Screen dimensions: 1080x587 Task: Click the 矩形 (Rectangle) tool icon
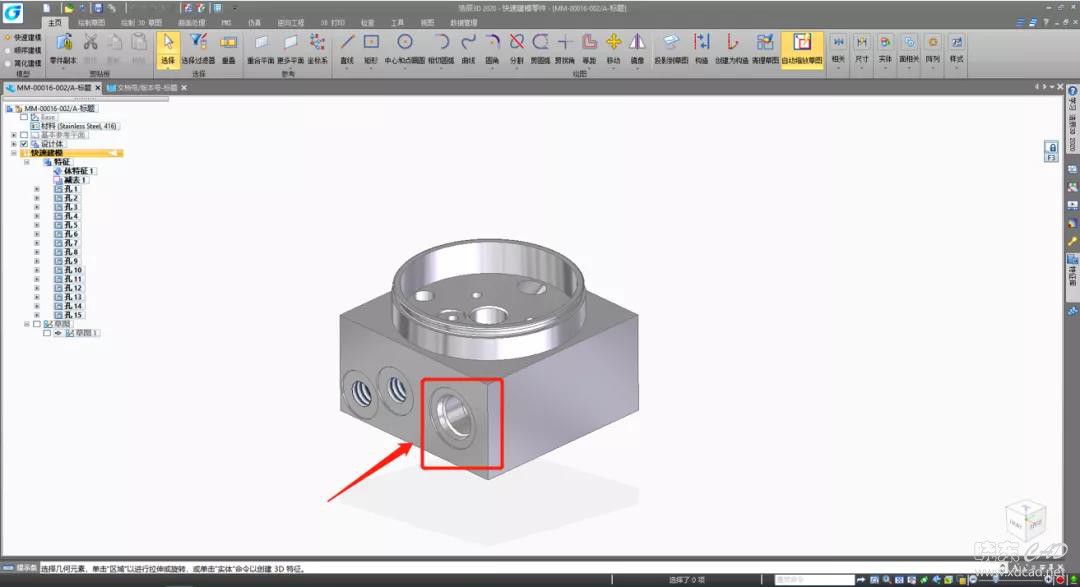[371, 43]
